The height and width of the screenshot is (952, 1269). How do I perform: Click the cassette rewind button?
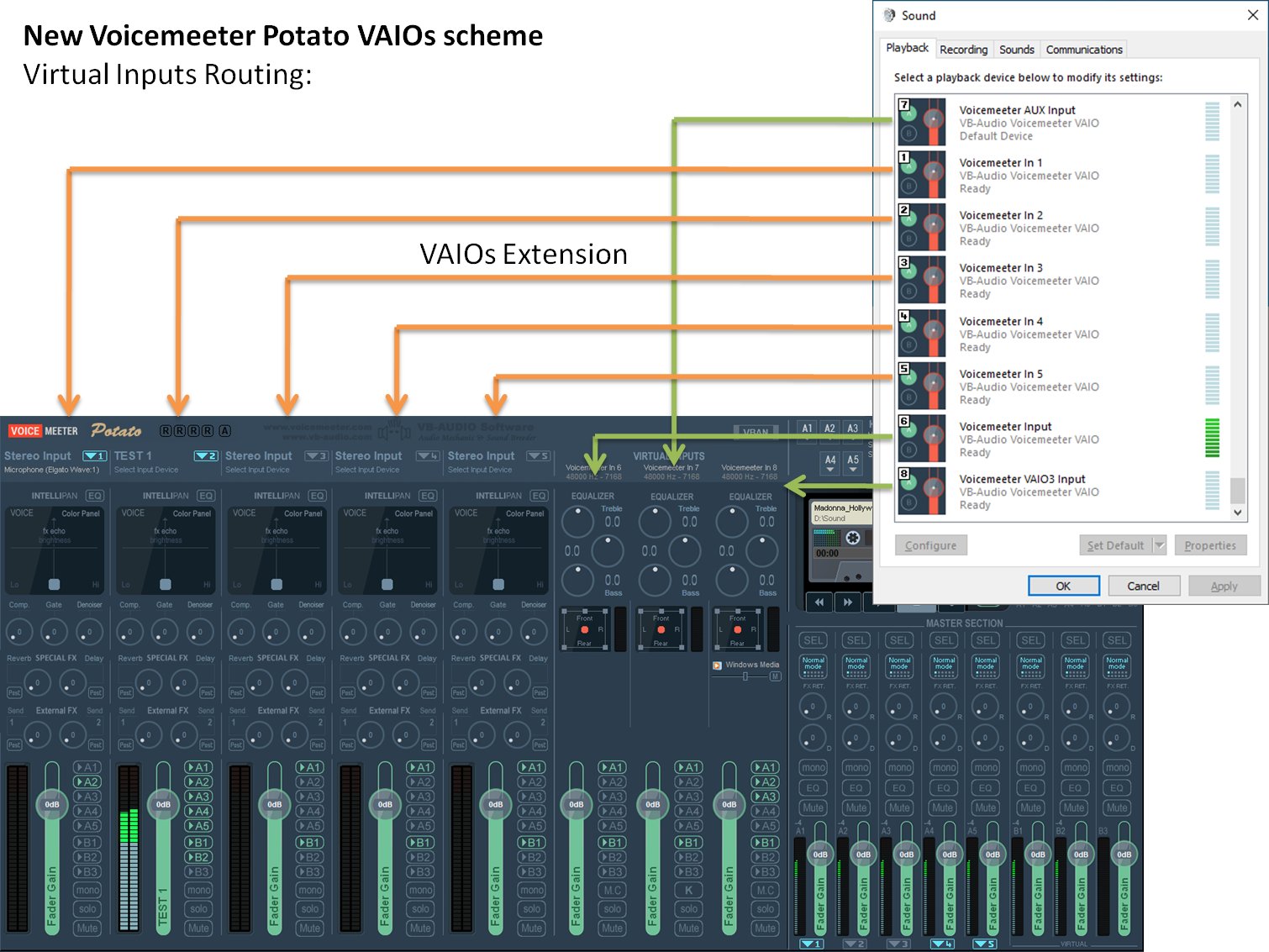(819, 602)
